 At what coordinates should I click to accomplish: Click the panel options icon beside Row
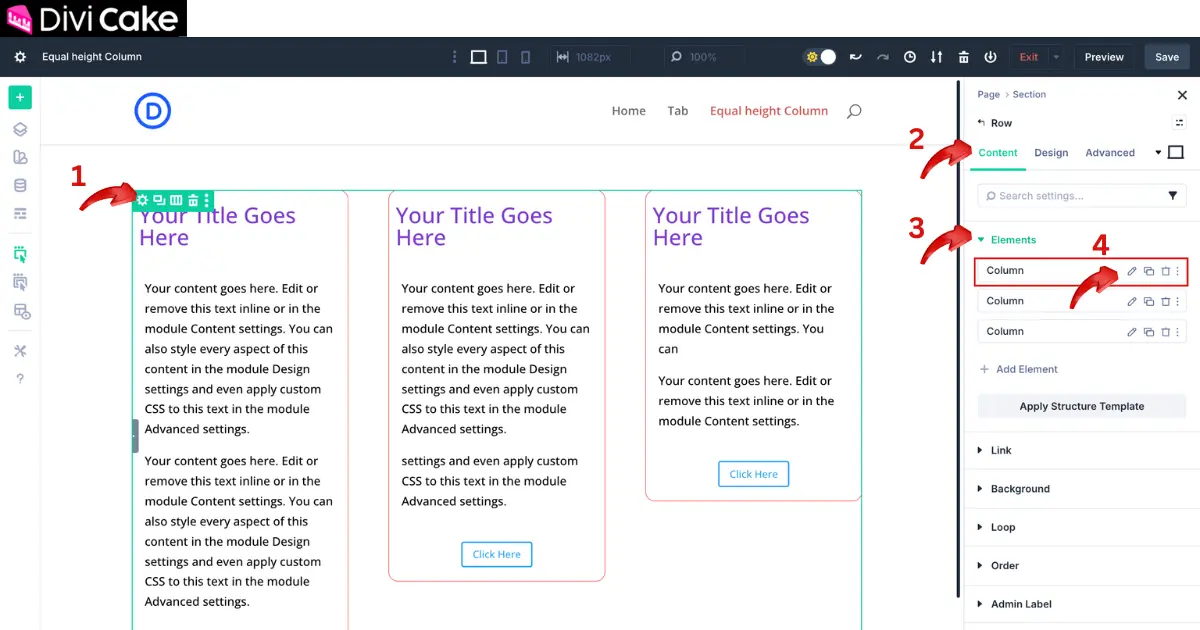pyautogui.click(x=1178, y=122)
